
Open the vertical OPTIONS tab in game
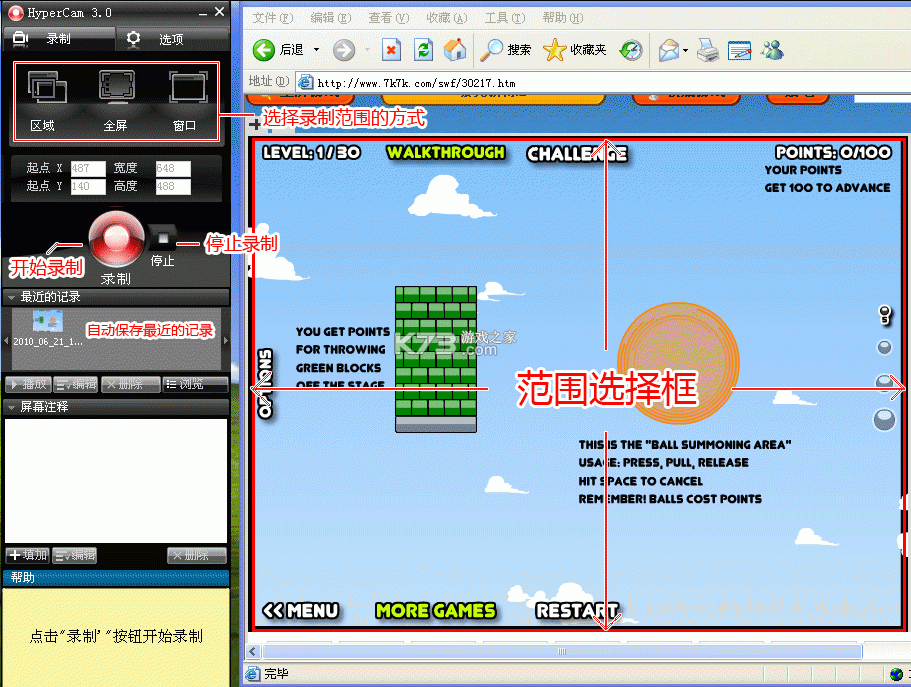(x=265, y=384)
